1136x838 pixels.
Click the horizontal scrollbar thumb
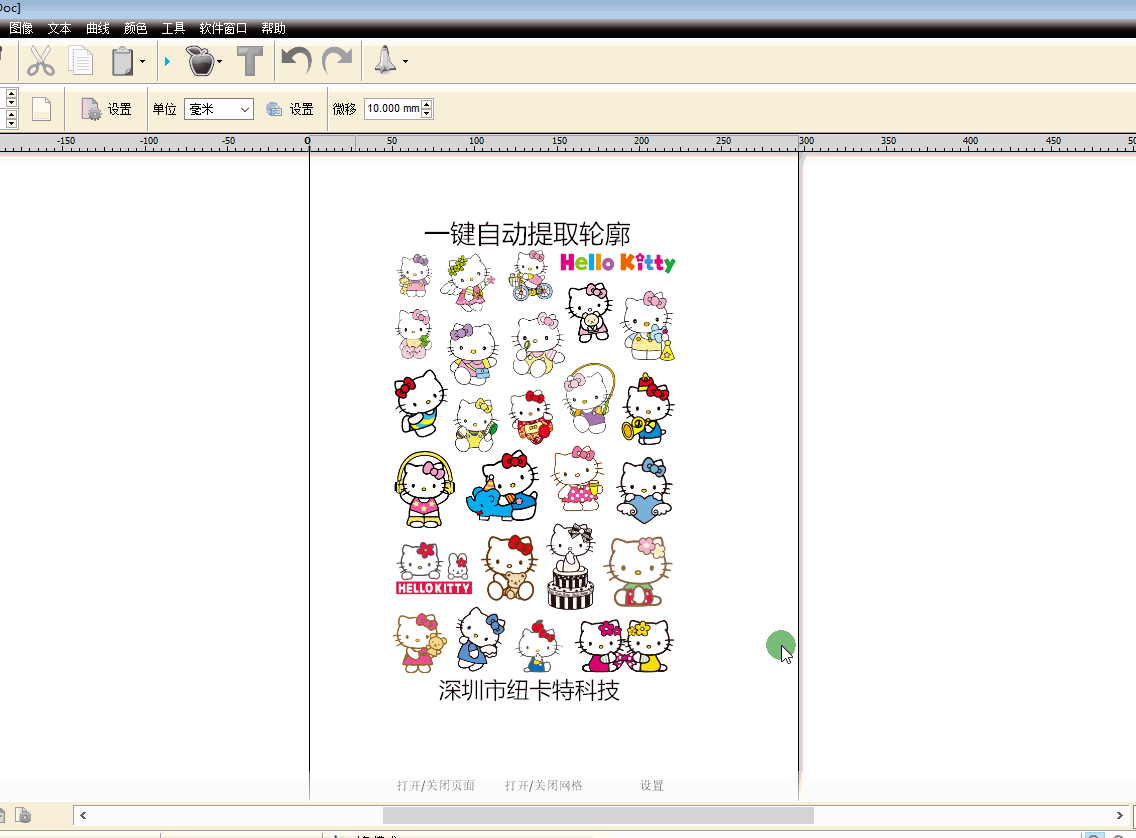coord(598,816)
